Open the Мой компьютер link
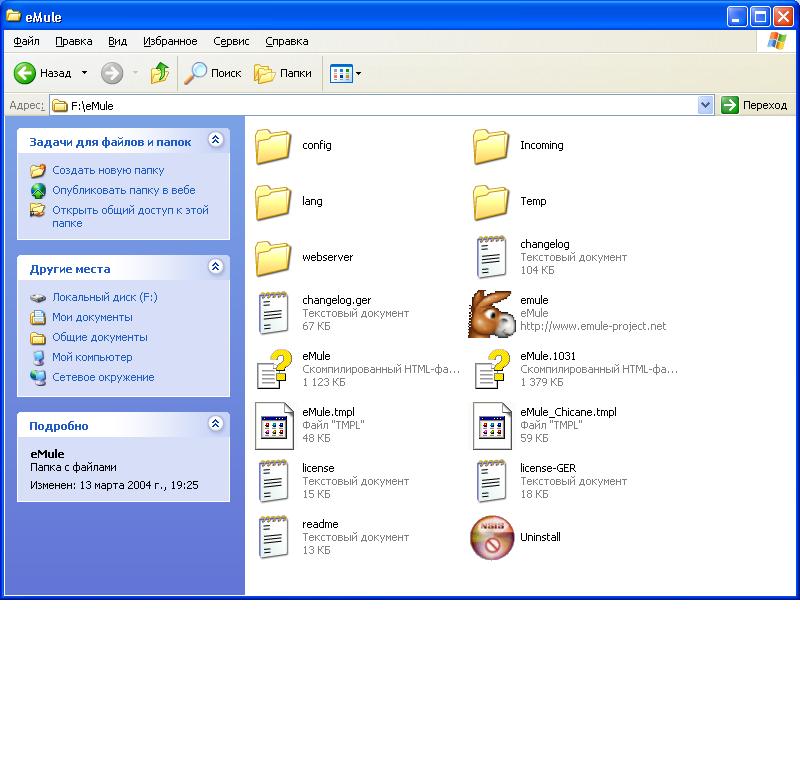Image resolution: width=800 pixels, height=768 pixels. 92,358
